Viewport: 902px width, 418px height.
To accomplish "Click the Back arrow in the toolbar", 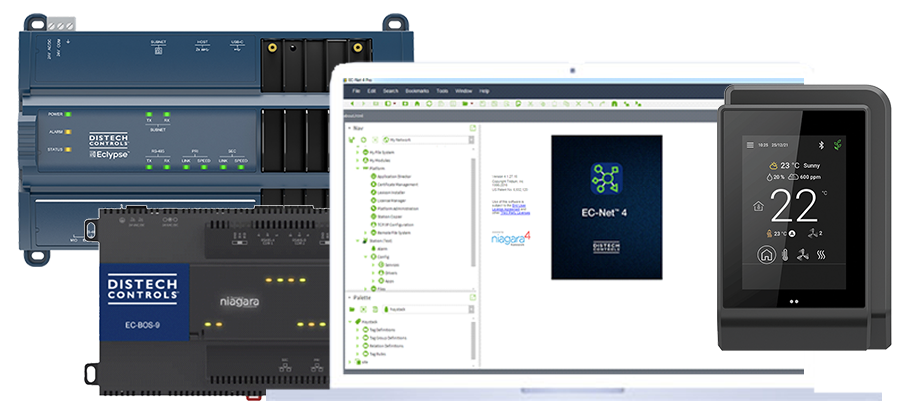I will [353, 104].
